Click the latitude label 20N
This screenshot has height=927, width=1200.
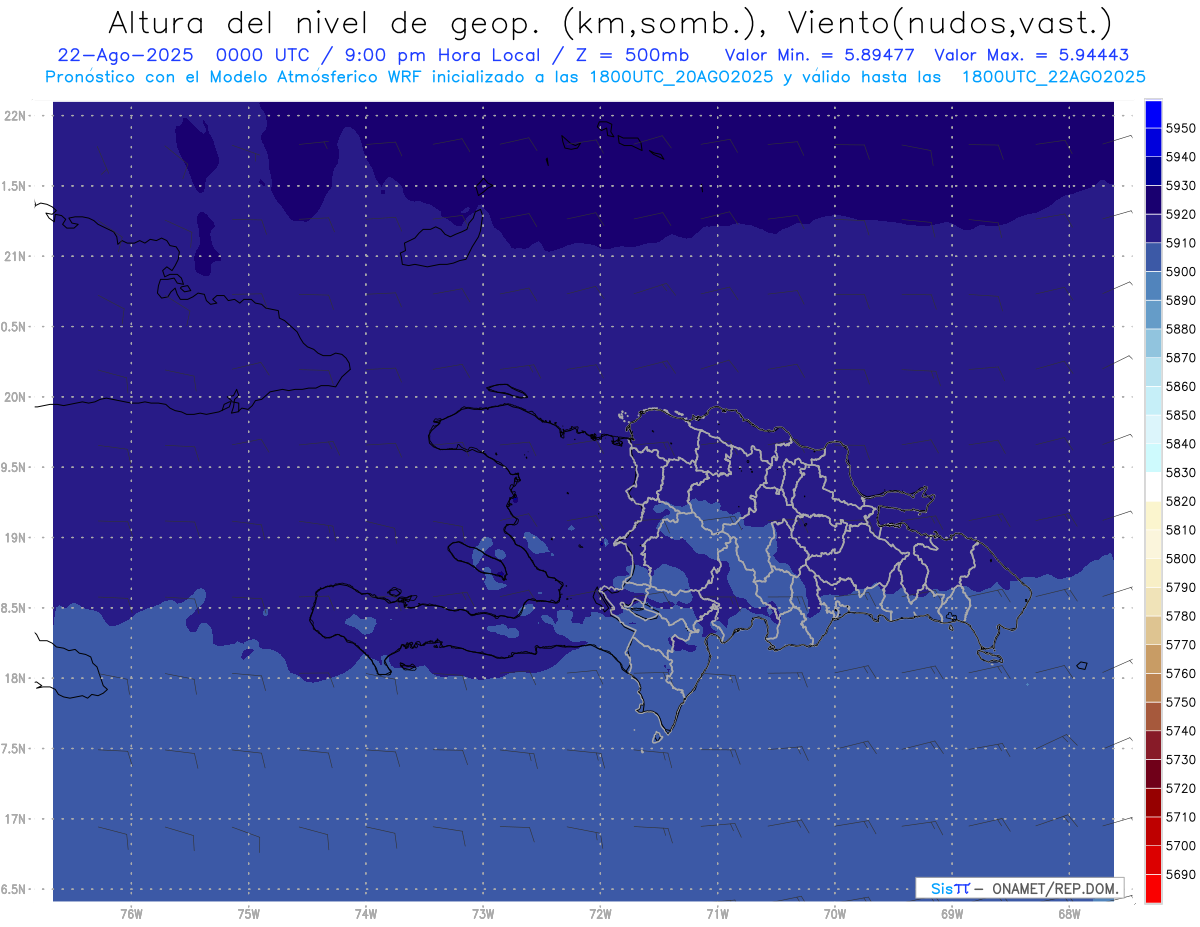coord(16,397)
